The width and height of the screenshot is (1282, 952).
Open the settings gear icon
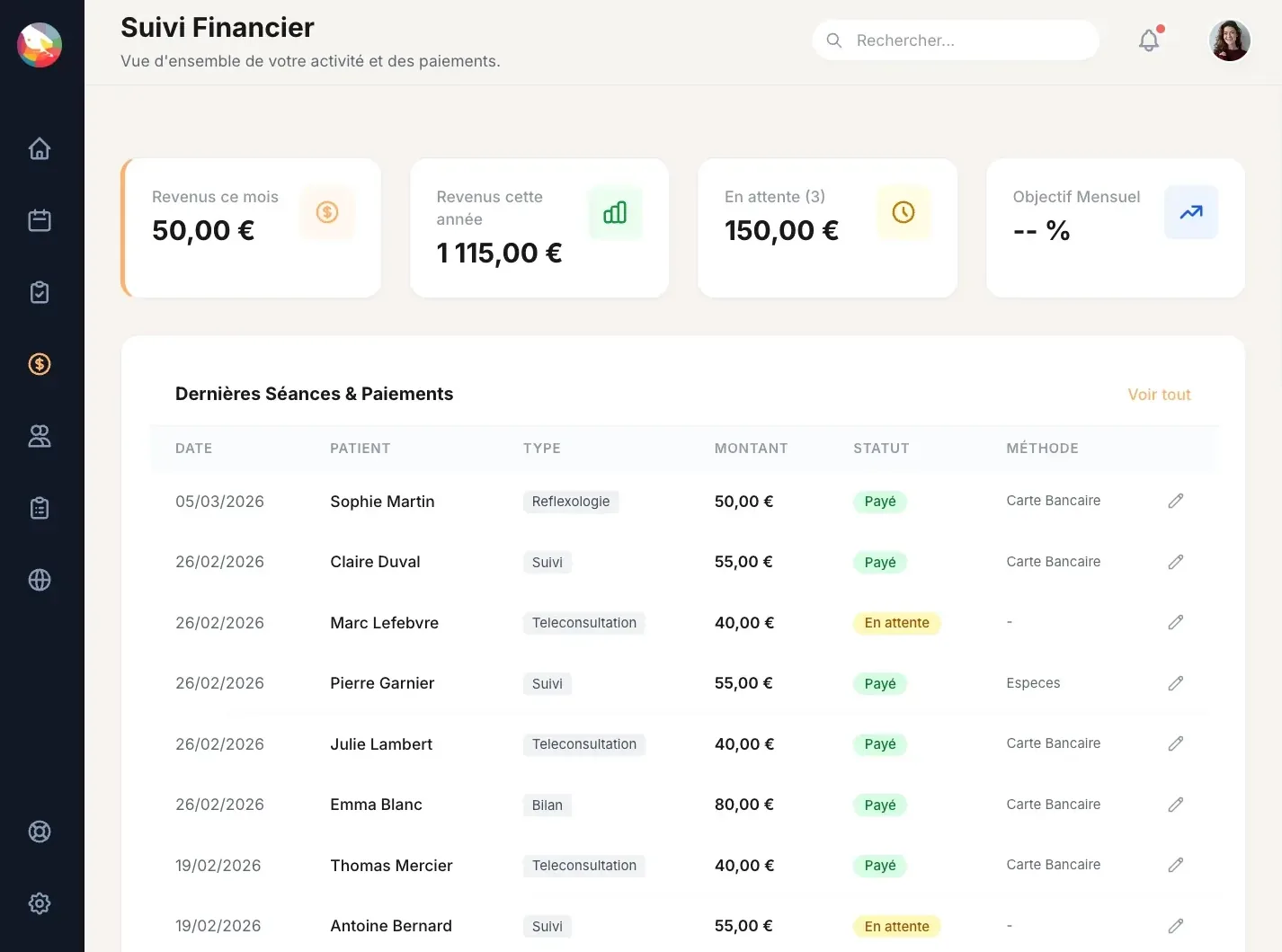tap(40, 903)
